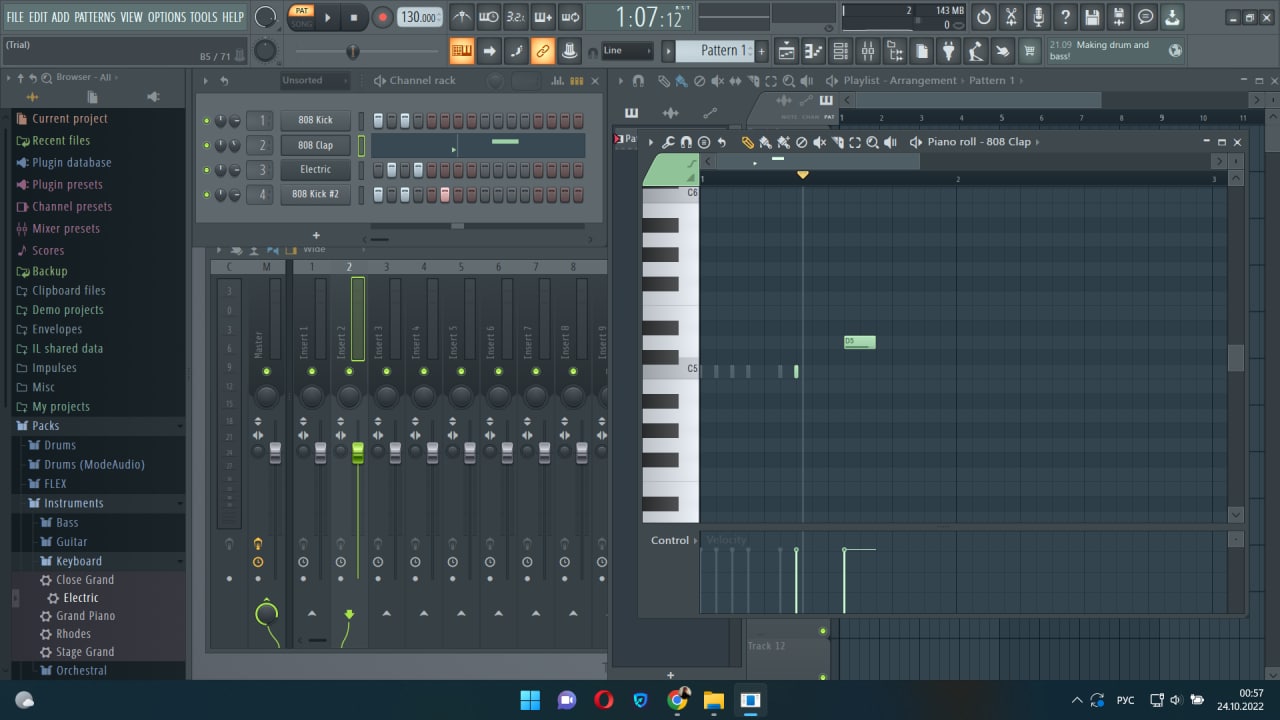The image size is (1280, 720).
Task: Toggle the piano roll snap magnet icon
Action: point(686,143)
